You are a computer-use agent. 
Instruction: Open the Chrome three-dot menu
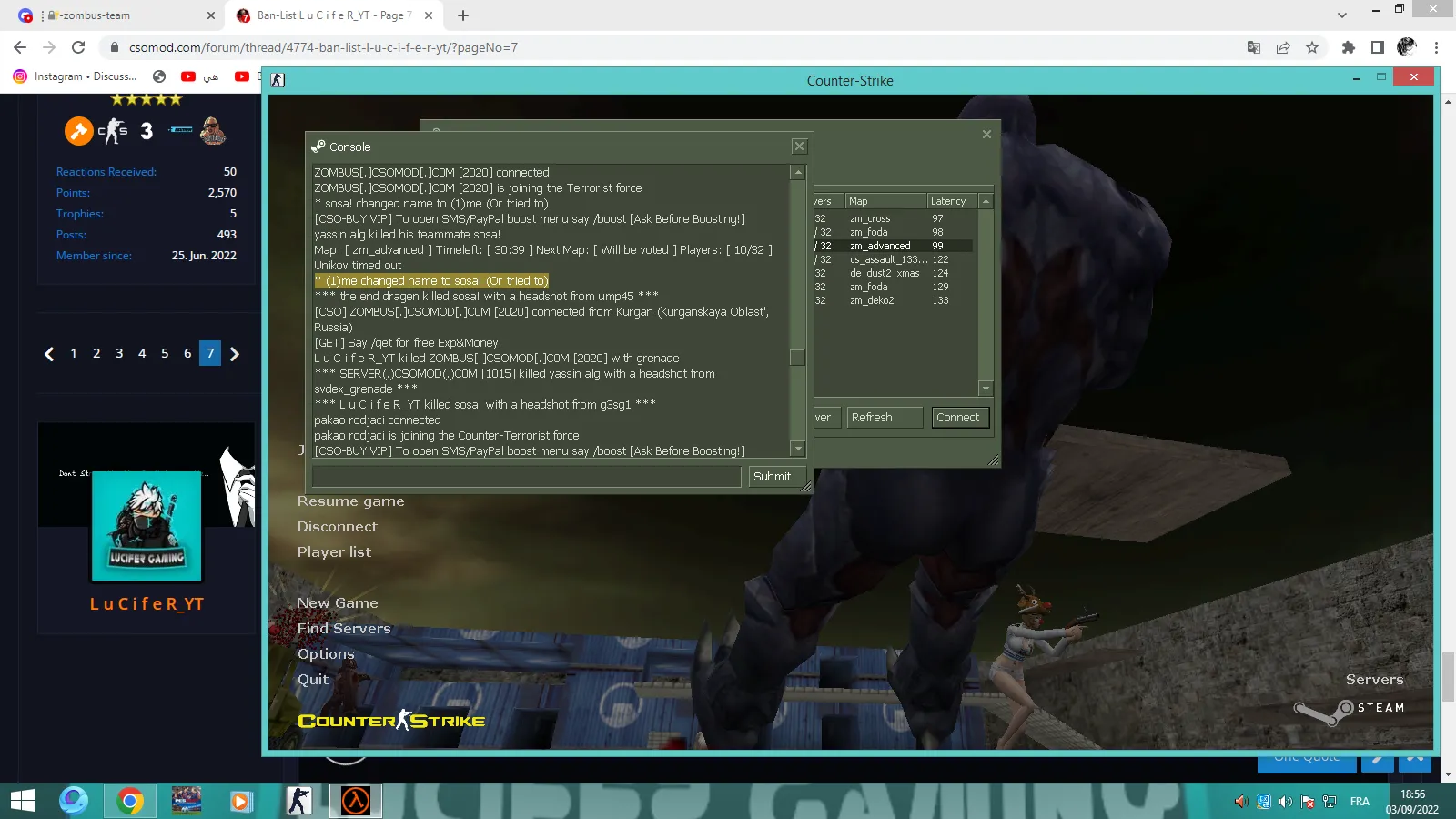1437,47
